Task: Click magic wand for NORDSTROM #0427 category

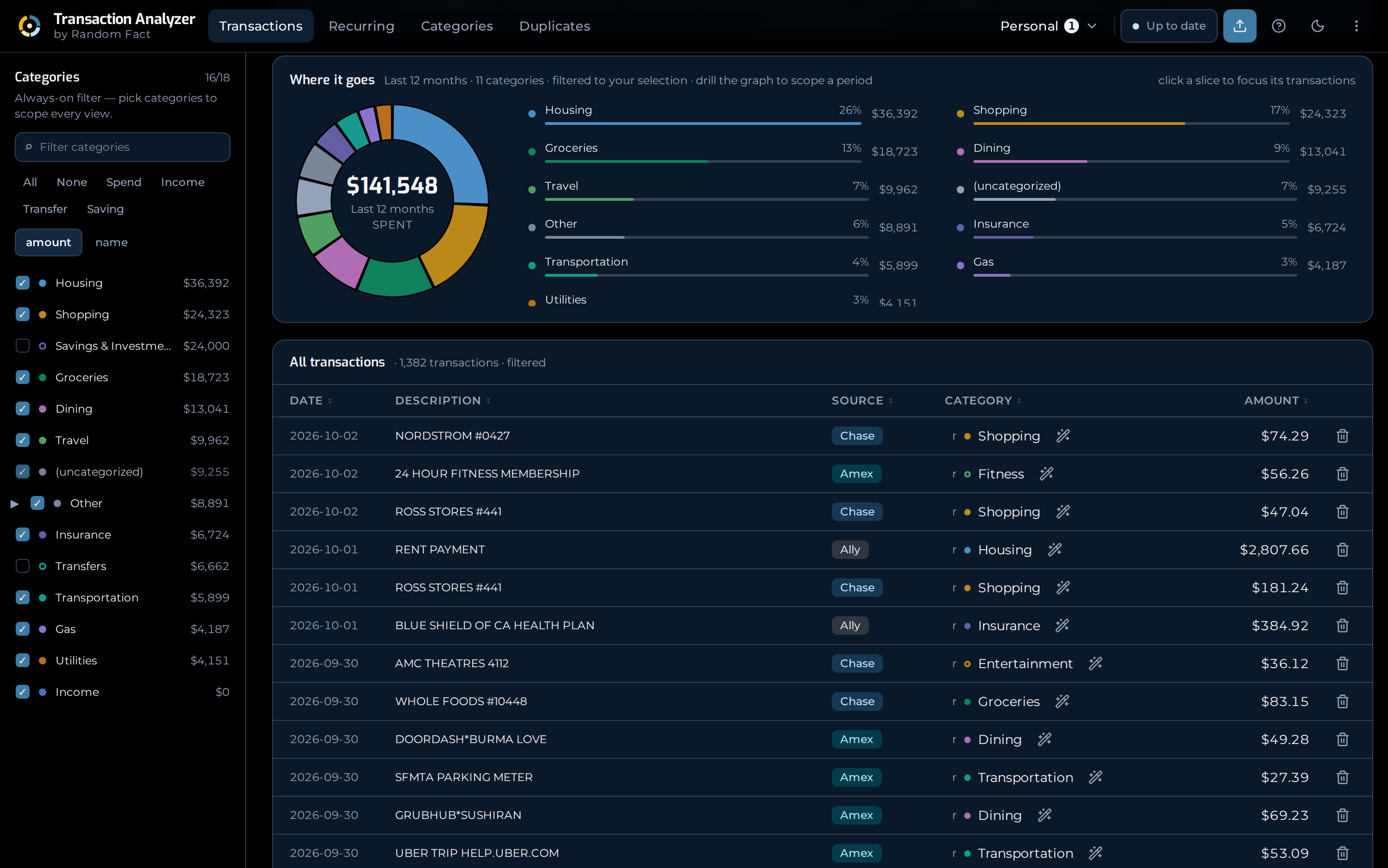Action: (1063, 436)
